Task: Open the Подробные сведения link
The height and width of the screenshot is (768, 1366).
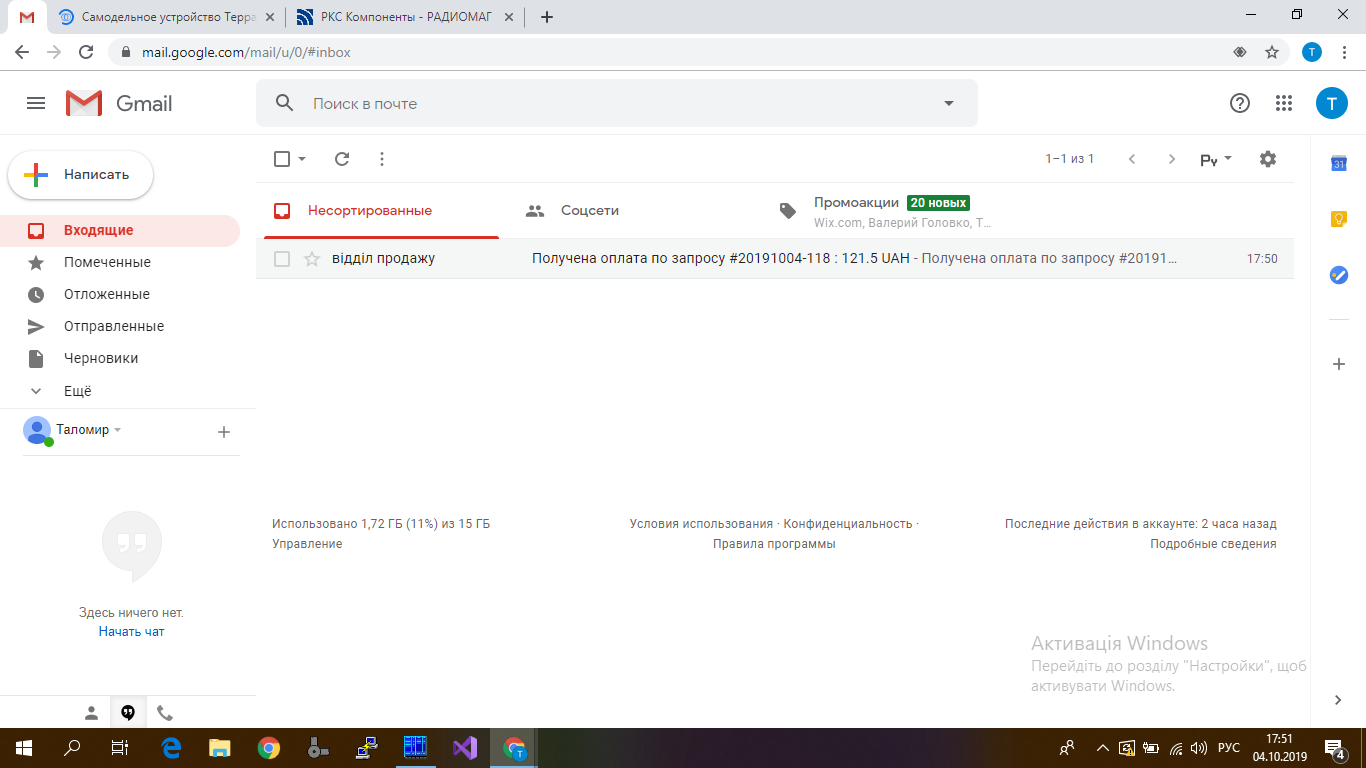Action: click(1213, 544)
